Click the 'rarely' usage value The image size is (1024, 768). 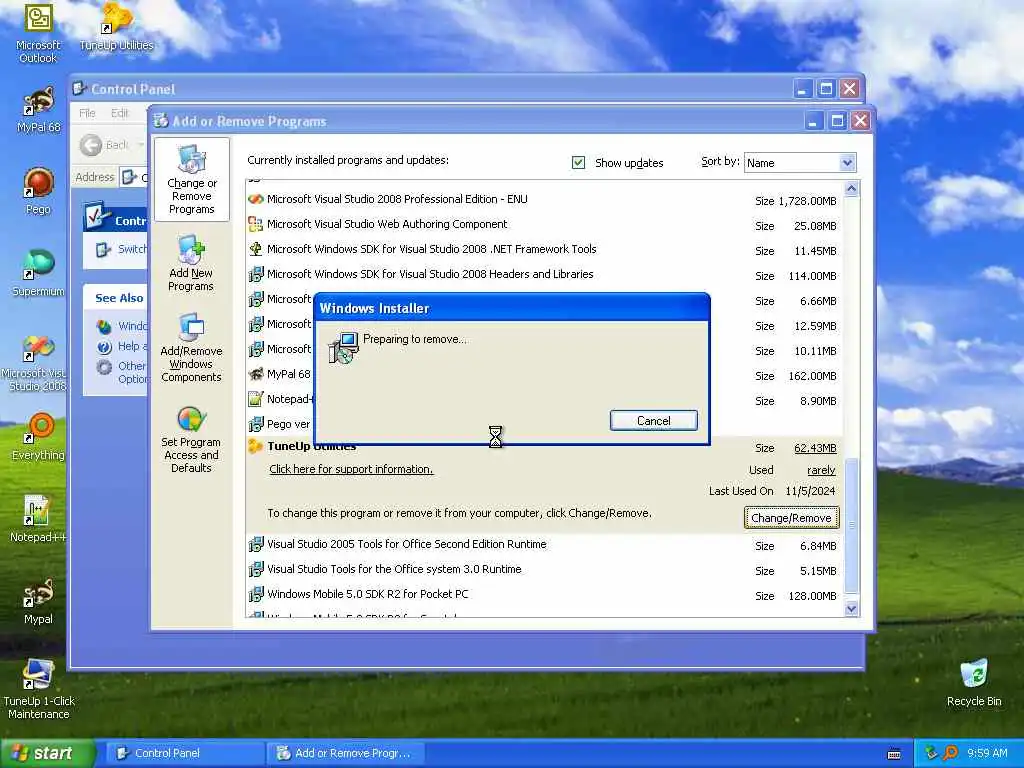point(821,470)
